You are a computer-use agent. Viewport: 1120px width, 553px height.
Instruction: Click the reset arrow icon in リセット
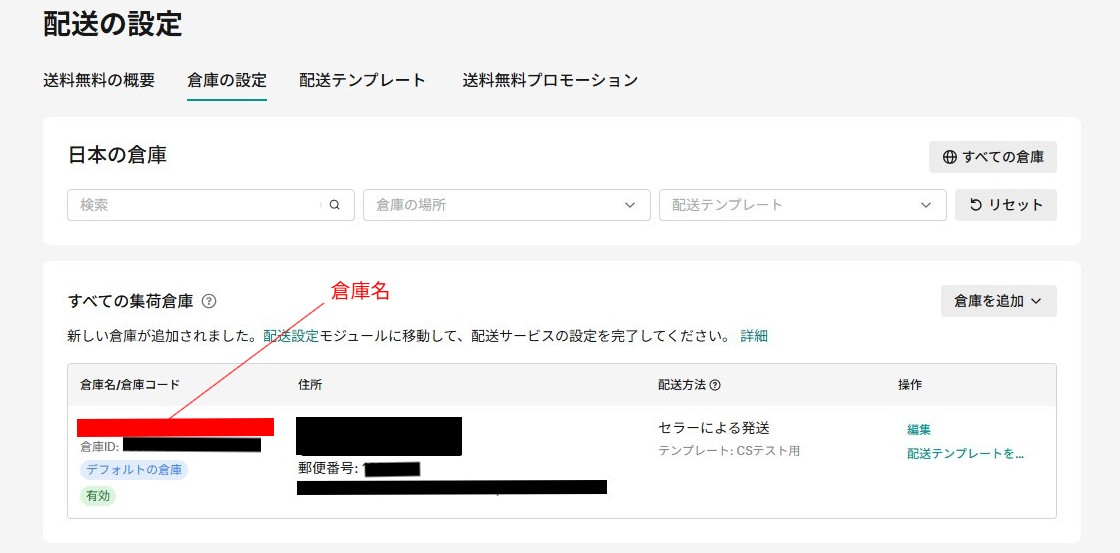pos(976,205)
